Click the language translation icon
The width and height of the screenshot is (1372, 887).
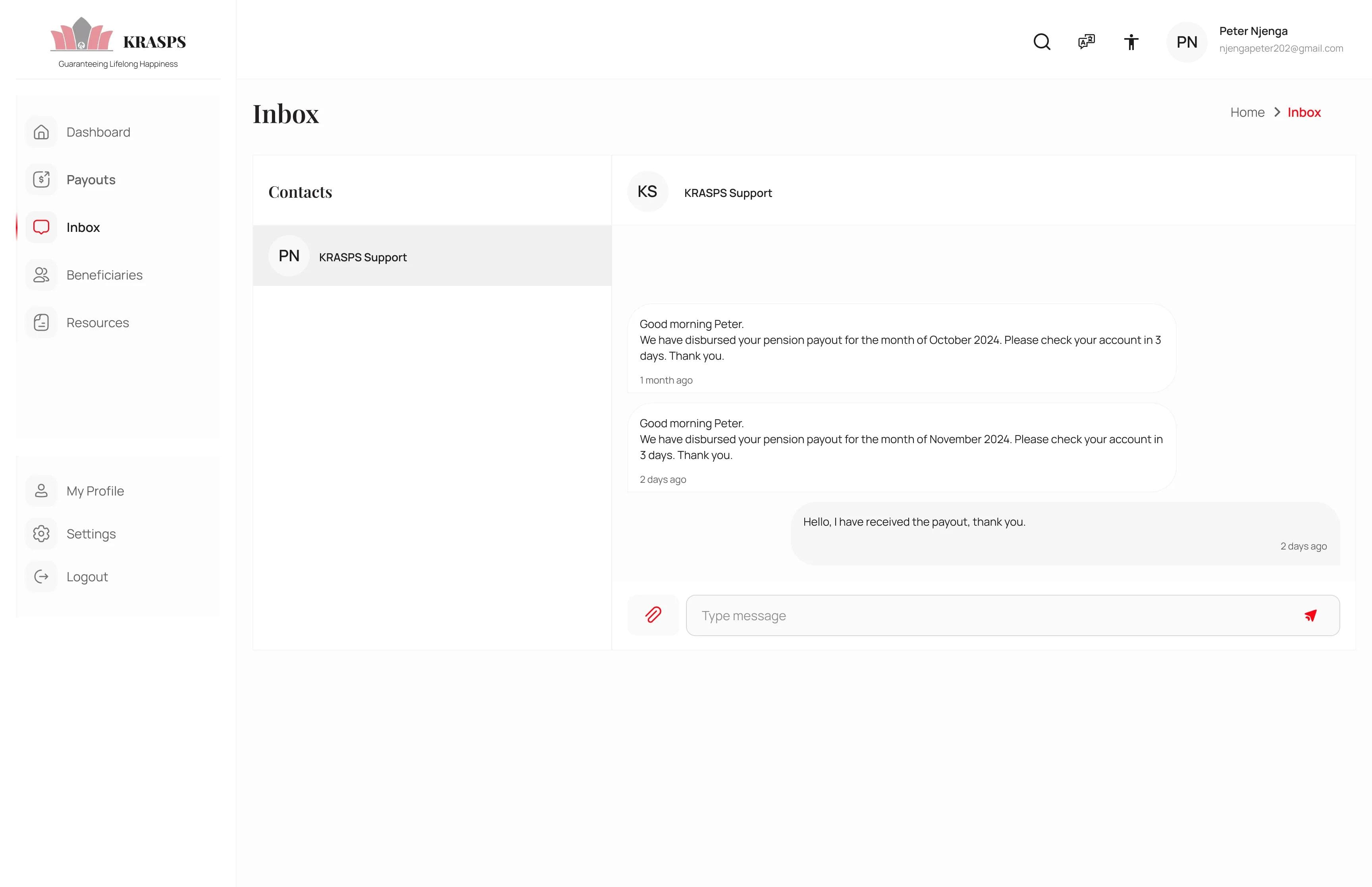[x=1086, y=41]
